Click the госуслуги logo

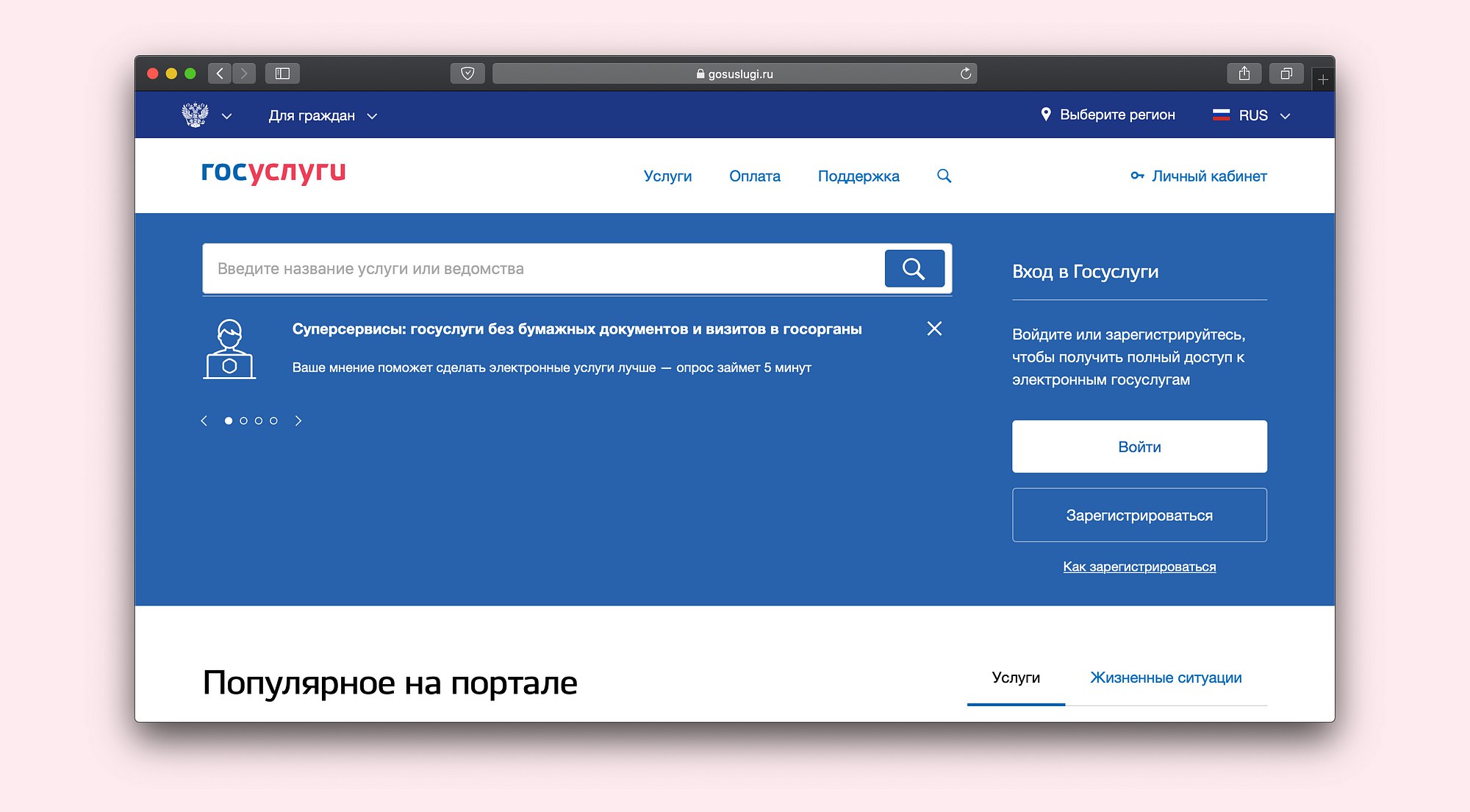pyautogui.click(x=273, y=172)
